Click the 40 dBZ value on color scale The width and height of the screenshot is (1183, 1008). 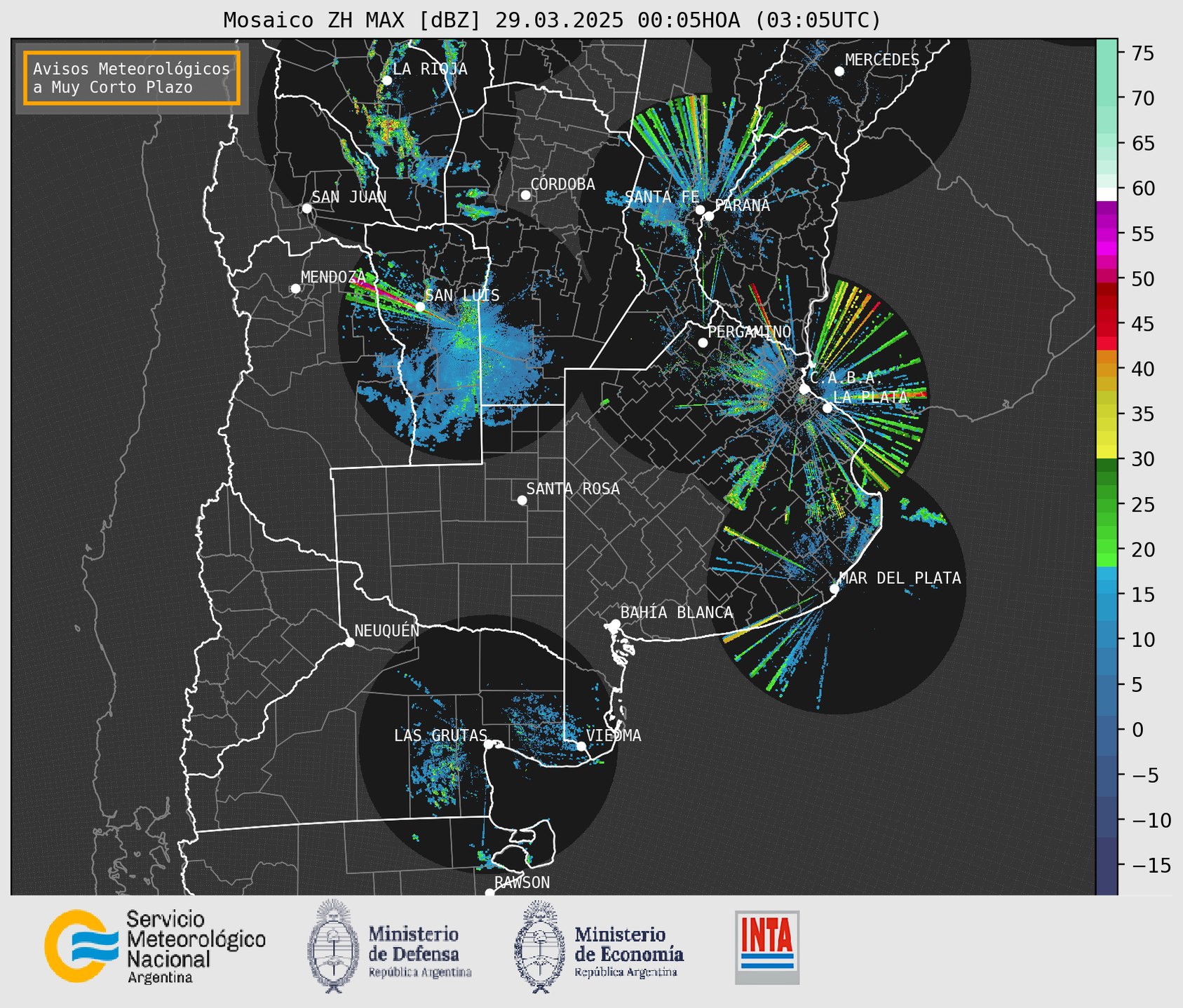pos(1142,369)
